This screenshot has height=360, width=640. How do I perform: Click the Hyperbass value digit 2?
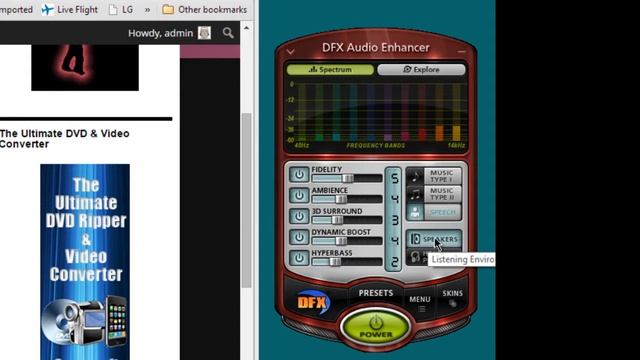[394, 262]
